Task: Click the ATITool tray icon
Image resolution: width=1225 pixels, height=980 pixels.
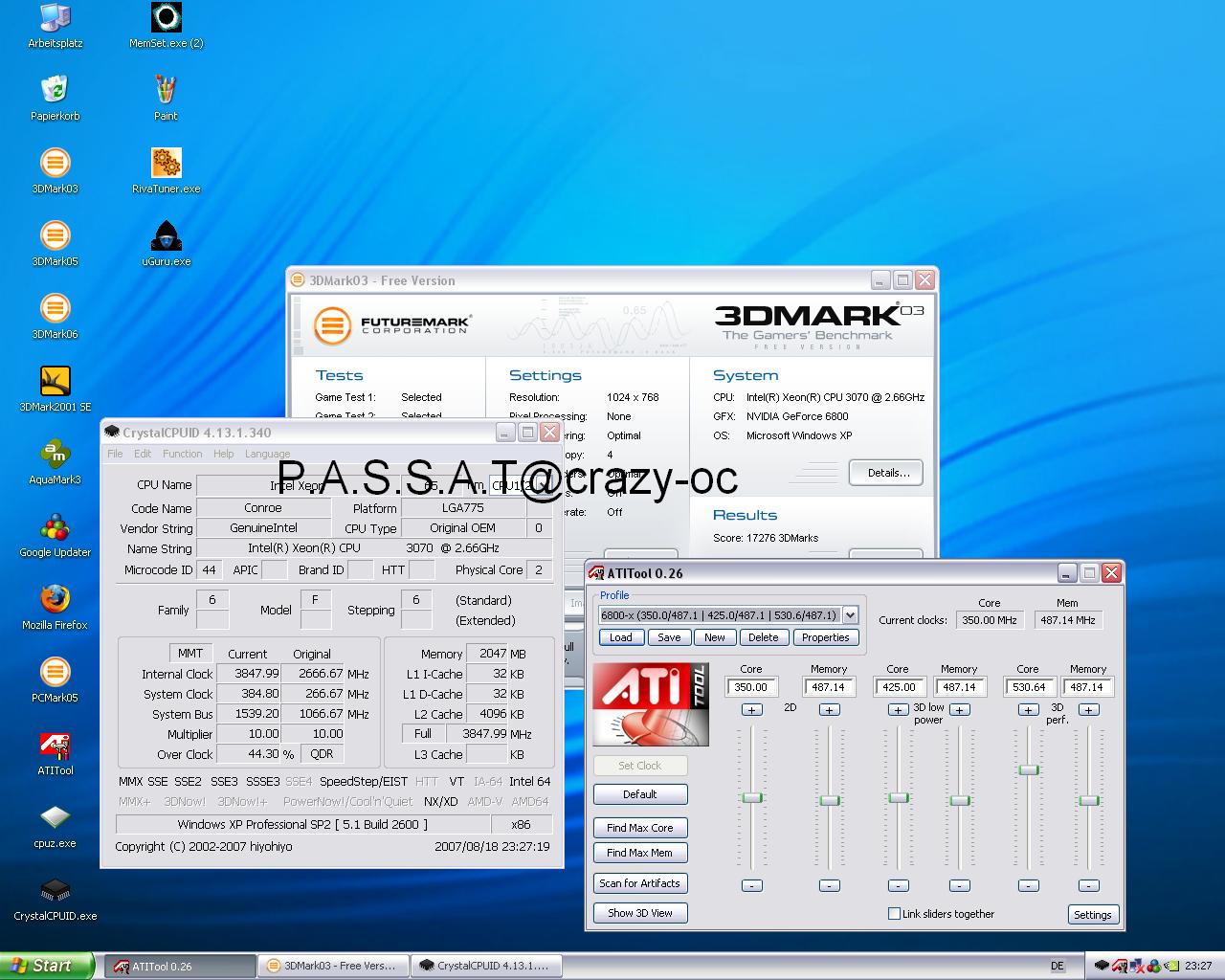Action: point(1120,966)
